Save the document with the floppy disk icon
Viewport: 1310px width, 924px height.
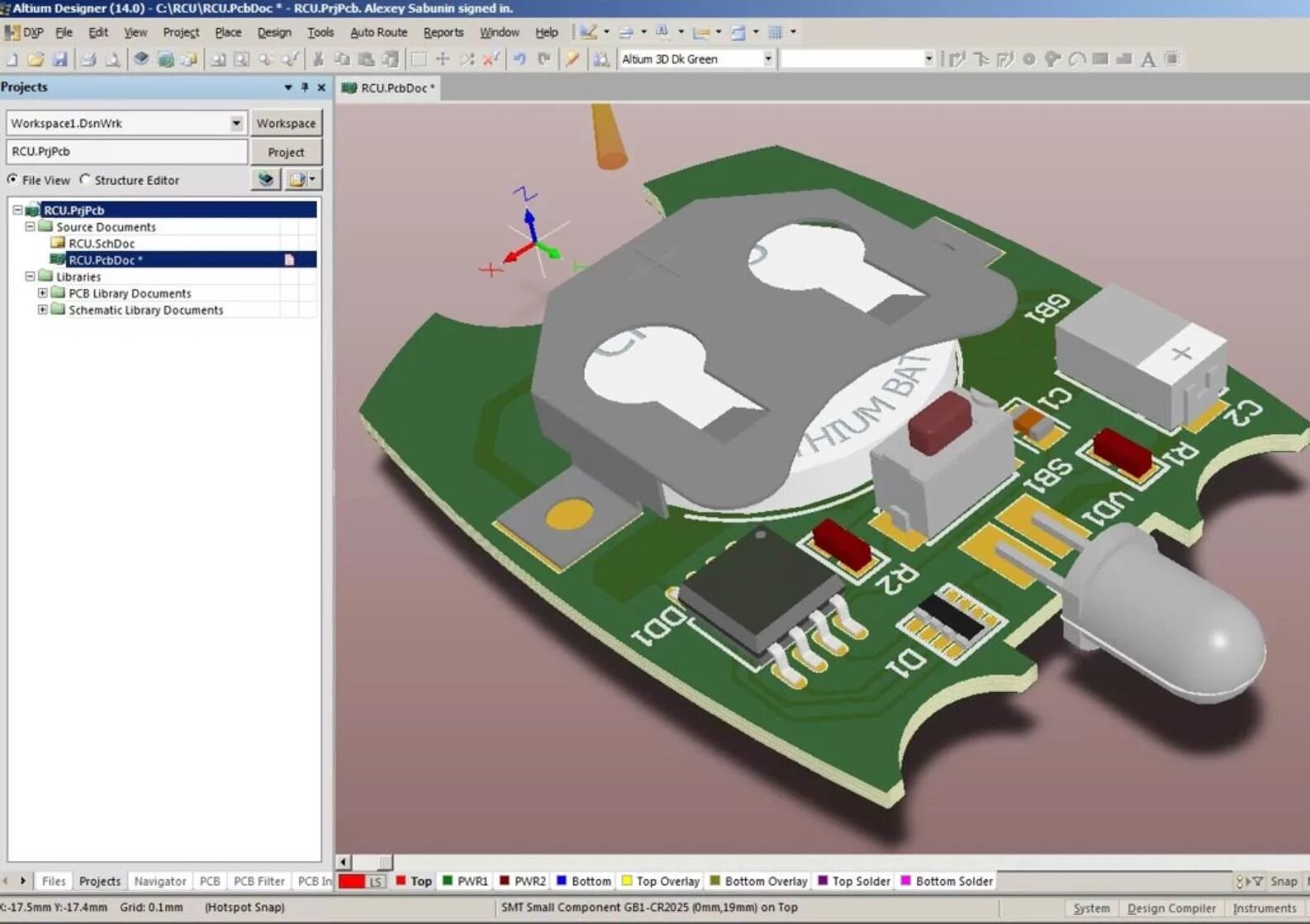(x=59, y=59)
